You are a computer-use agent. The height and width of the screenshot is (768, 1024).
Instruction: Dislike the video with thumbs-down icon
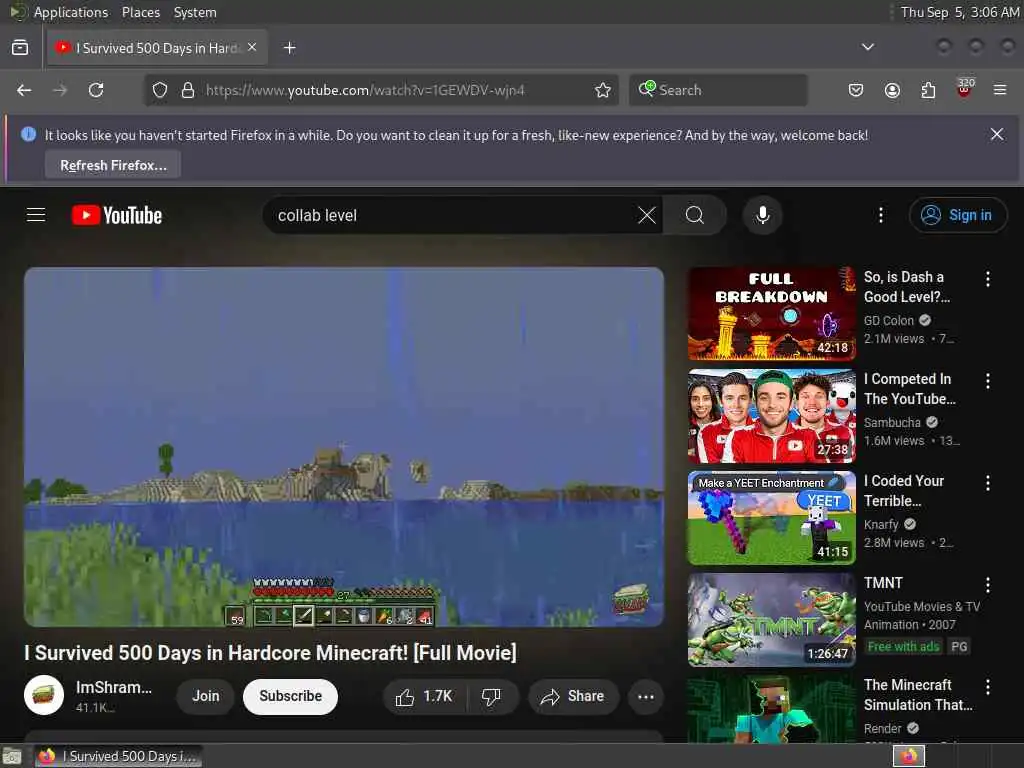(492, 696)
